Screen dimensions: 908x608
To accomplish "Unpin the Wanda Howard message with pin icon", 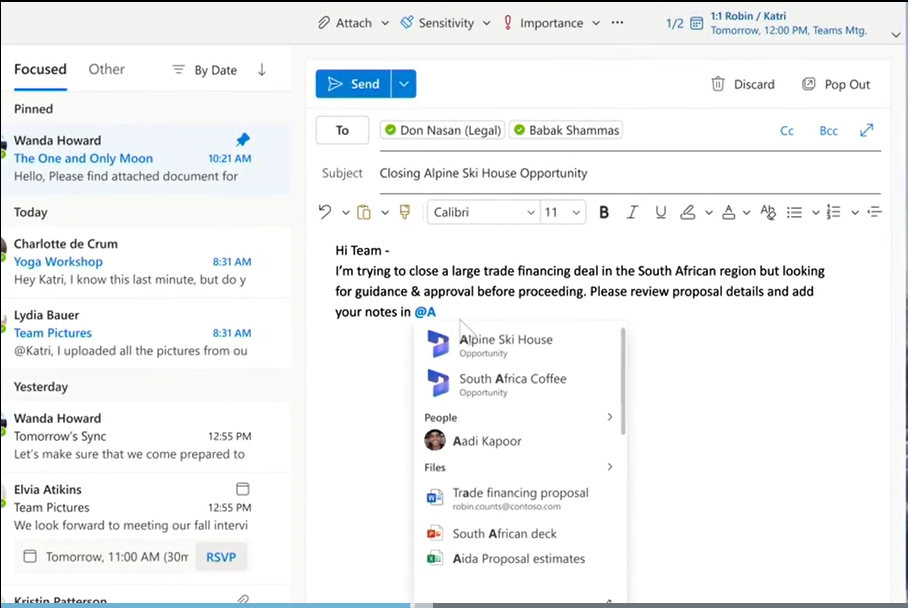I will (x=243, y=140).
